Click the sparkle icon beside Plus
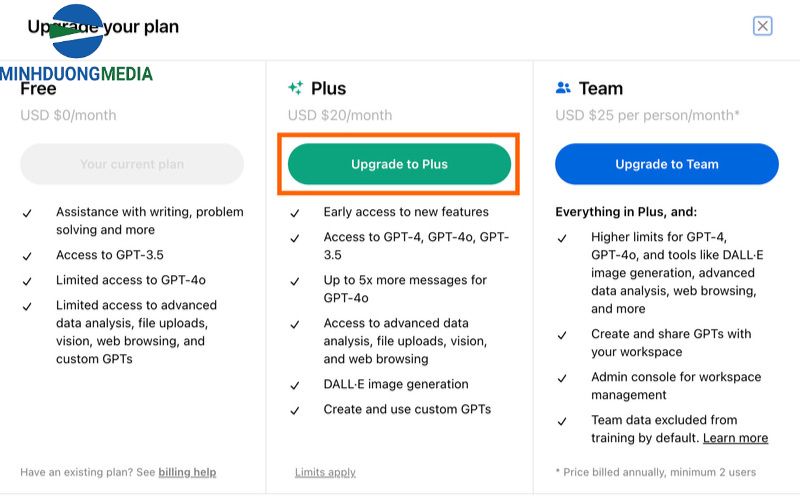This screenshot has height=500, width=800. (295, 88)
